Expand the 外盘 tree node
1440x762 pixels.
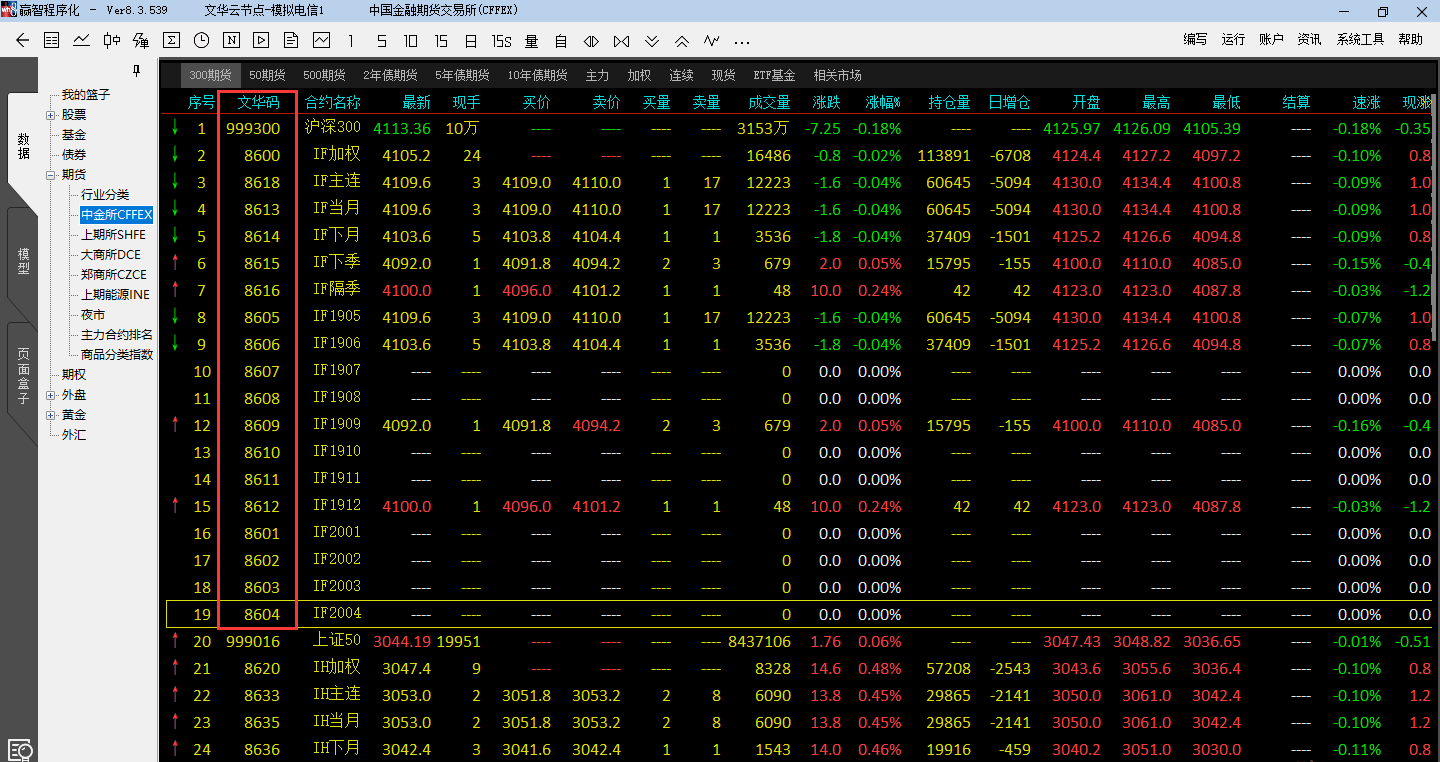51,395
